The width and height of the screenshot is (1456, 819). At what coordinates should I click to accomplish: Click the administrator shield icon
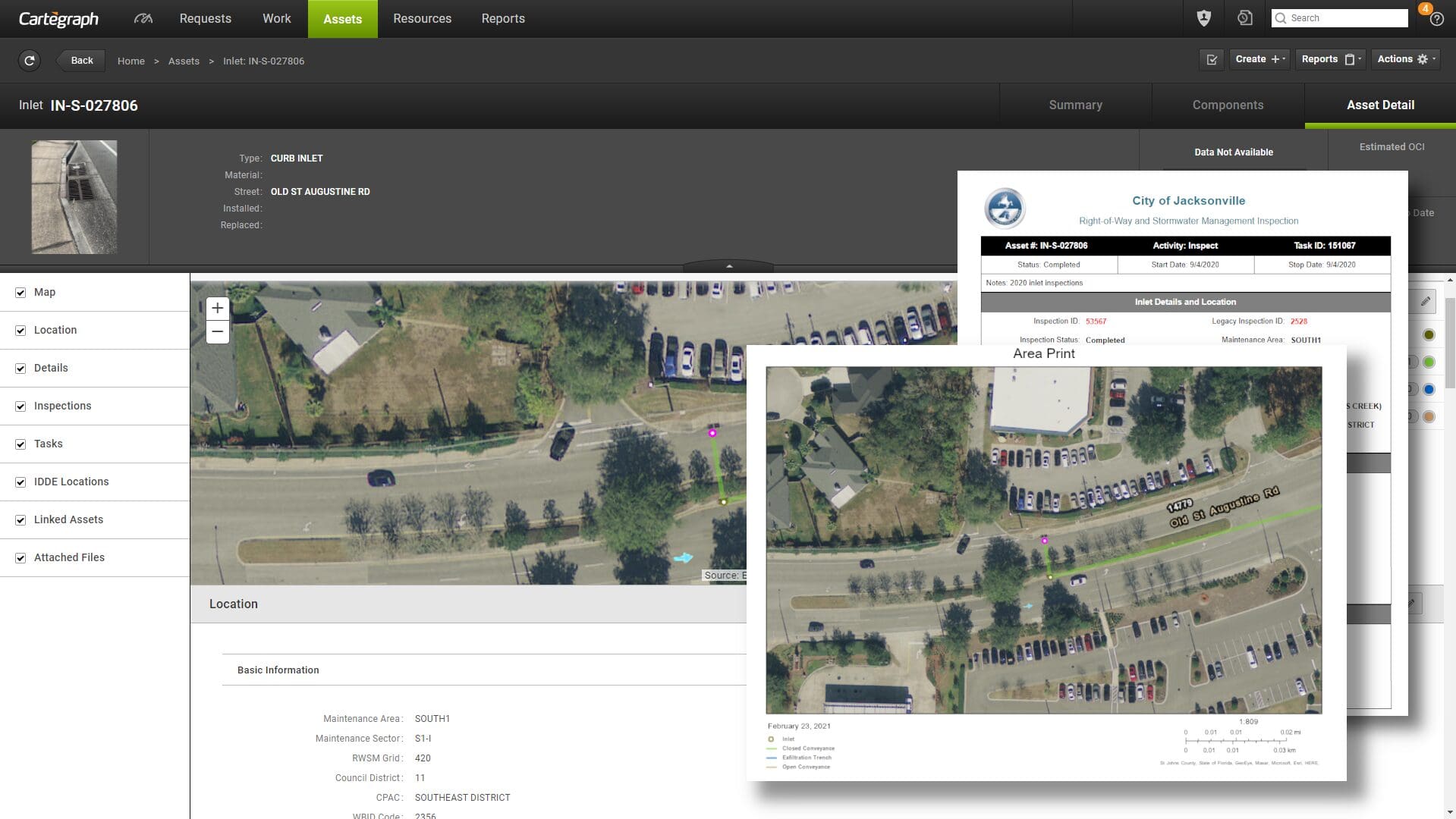pyautogui.click(x=1203, y=18)
